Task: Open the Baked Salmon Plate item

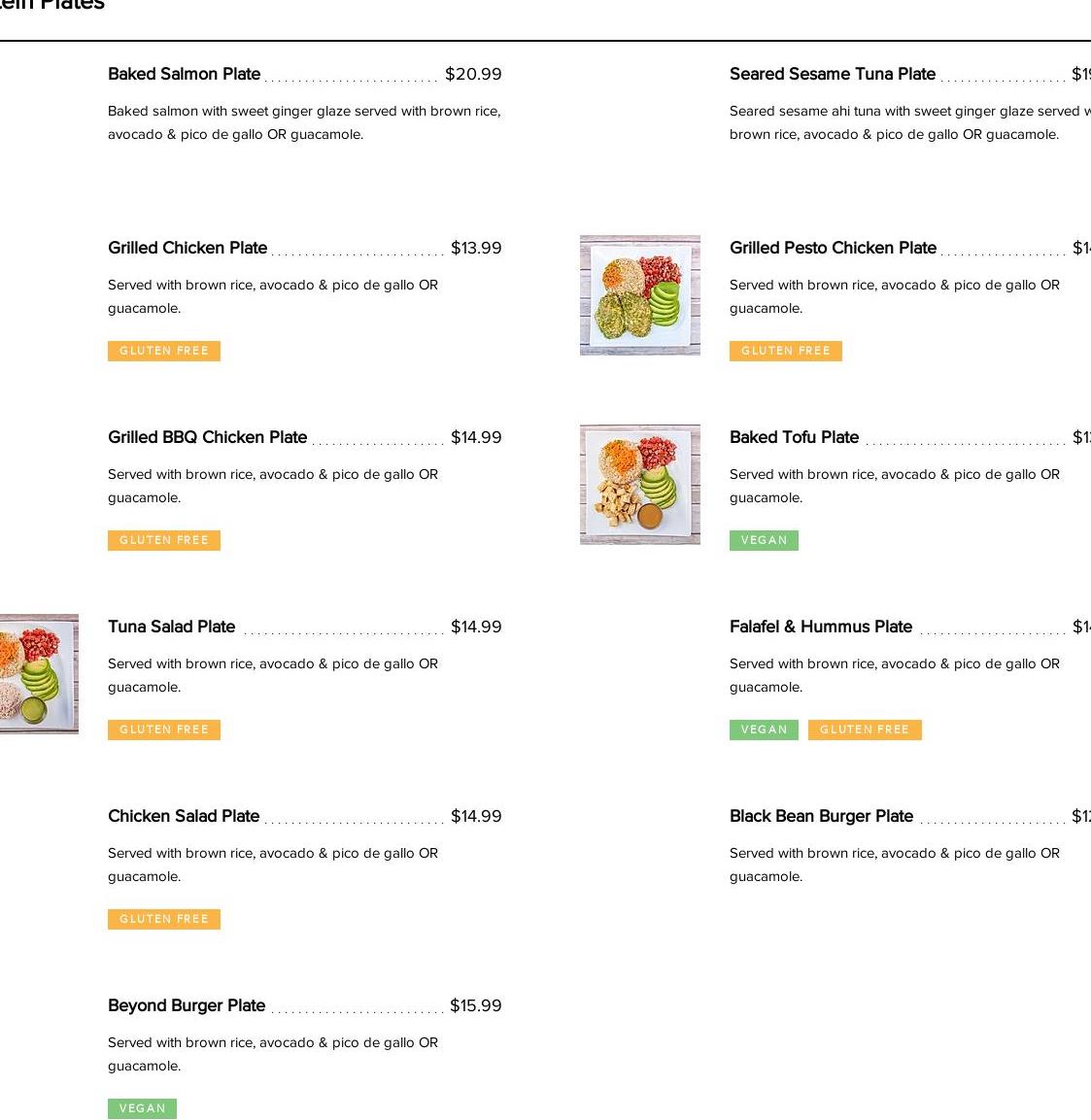Action: 185,74
